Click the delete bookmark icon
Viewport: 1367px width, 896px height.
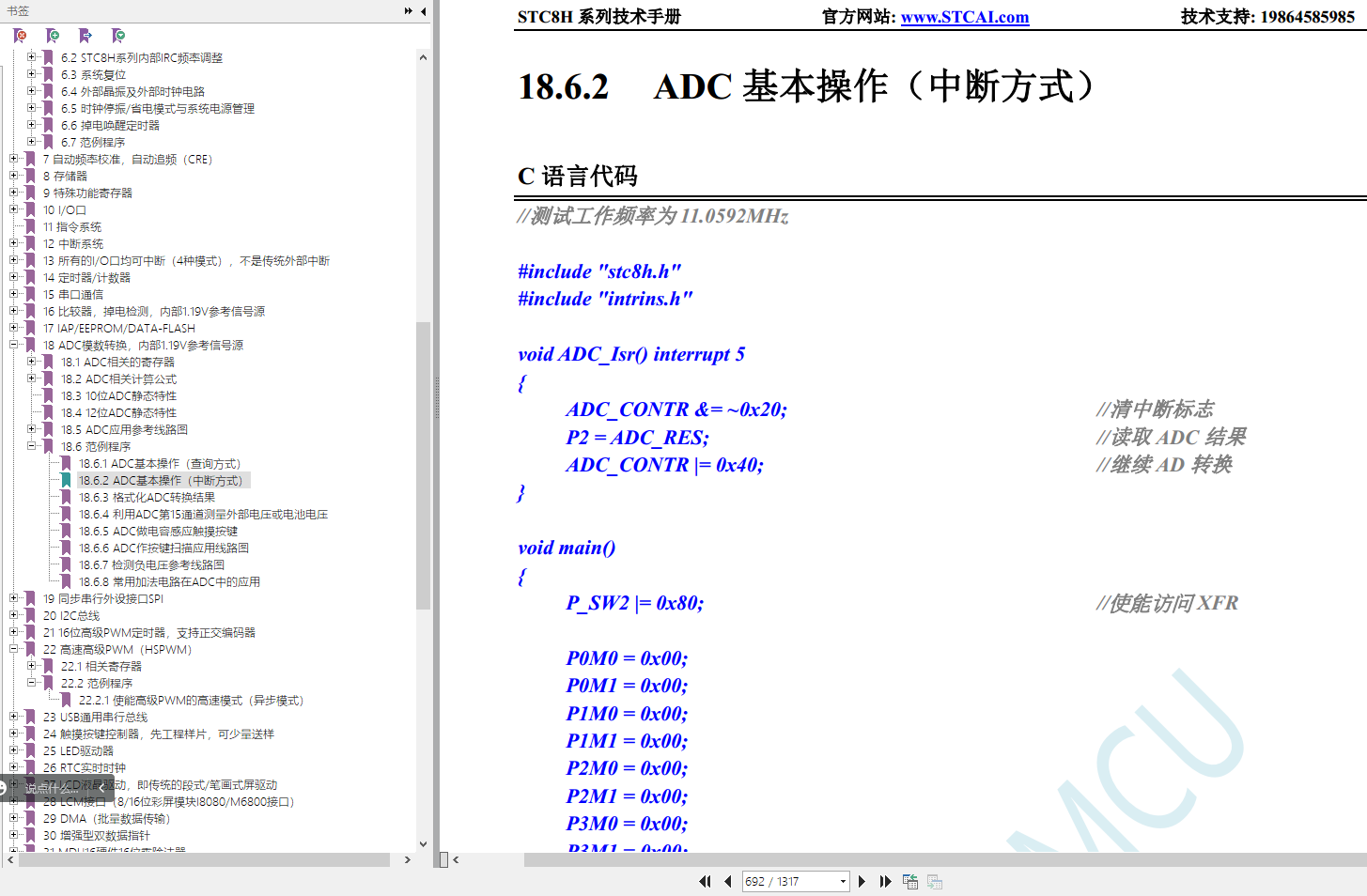20,36
